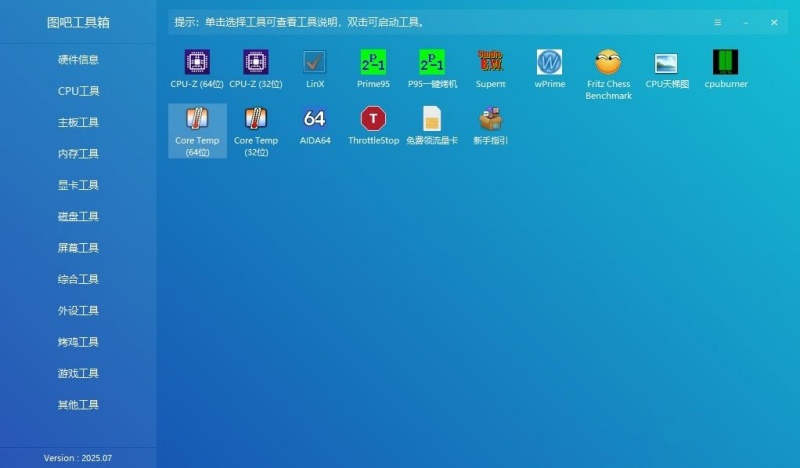Switch to CPU工具 category

[x=78, y=91]
